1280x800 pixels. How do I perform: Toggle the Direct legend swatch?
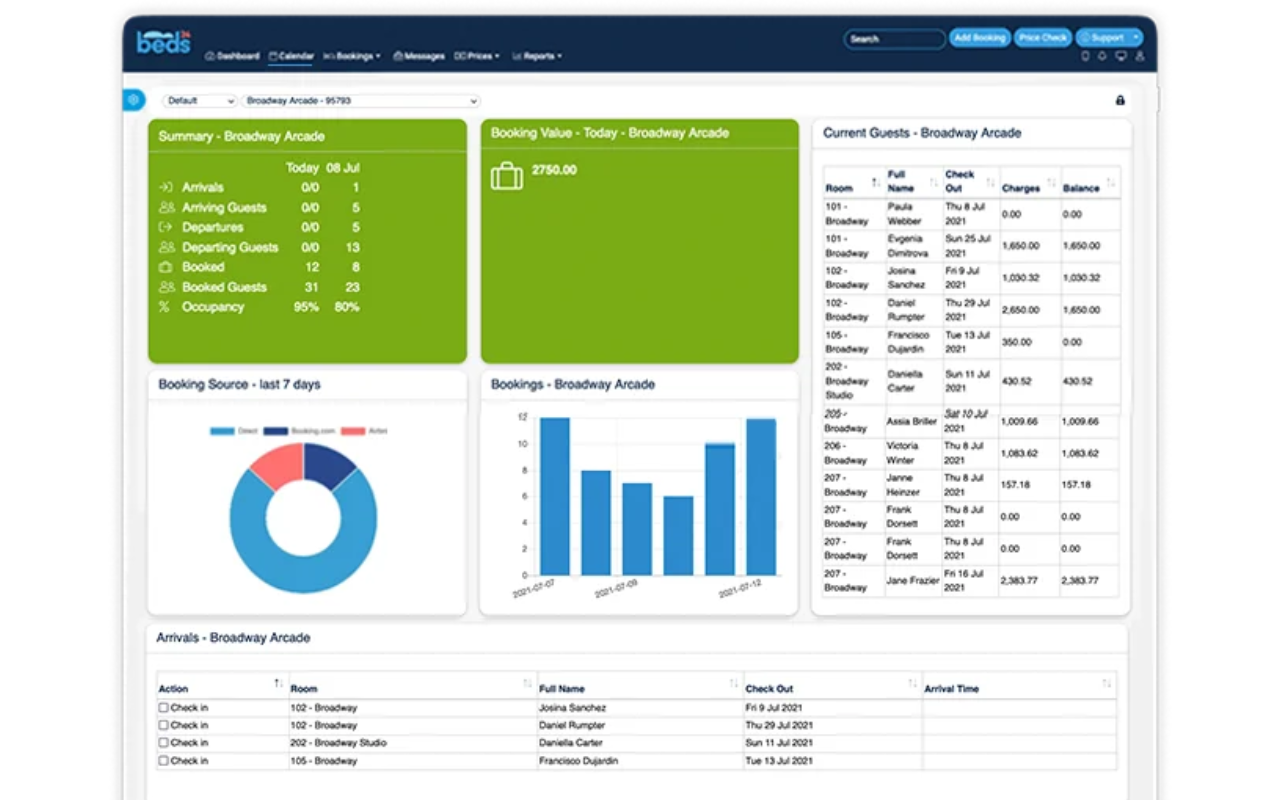222,431
